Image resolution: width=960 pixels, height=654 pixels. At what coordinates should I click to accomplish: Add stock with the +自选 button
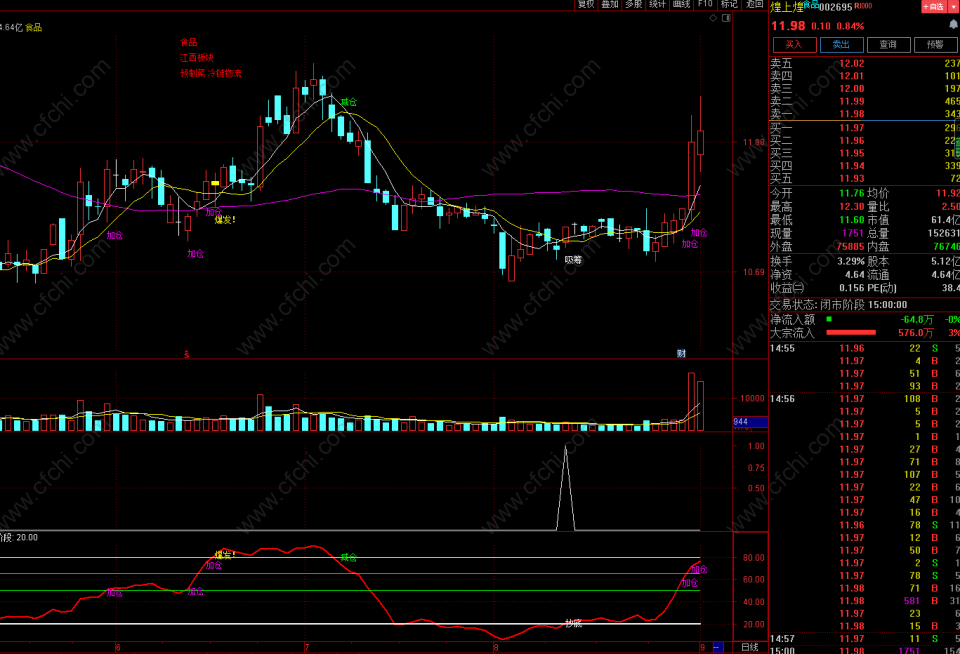[933, 7]
